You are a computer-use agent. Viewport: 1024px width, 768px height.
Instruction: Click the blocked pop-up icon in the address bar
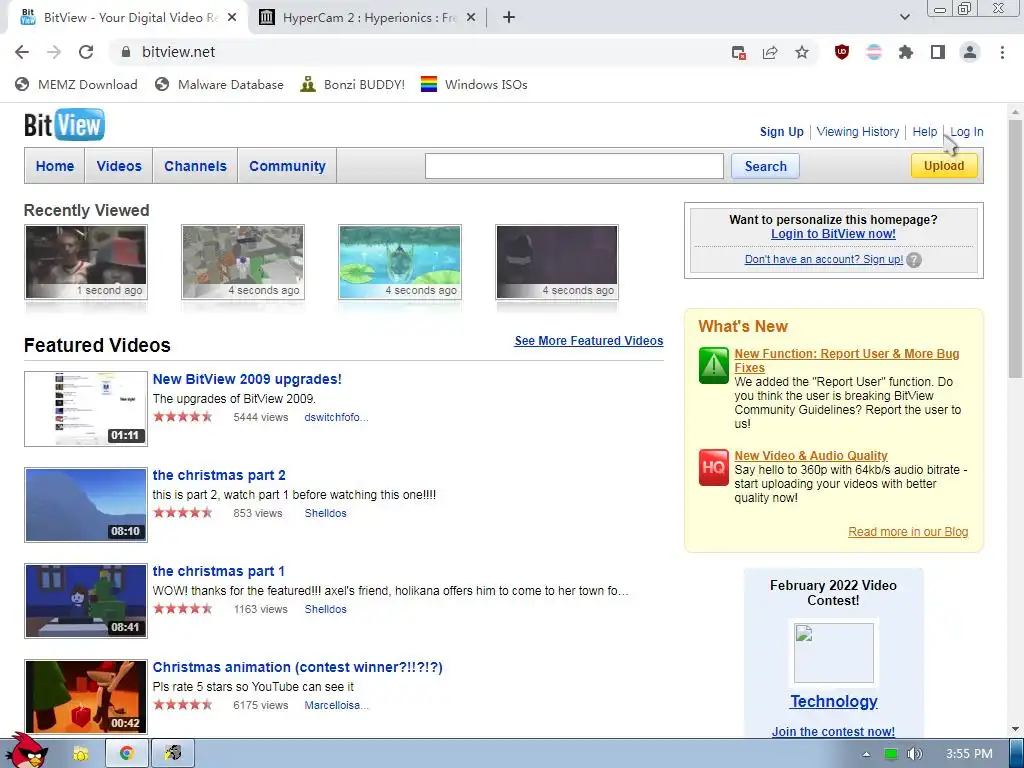[739, 52]
